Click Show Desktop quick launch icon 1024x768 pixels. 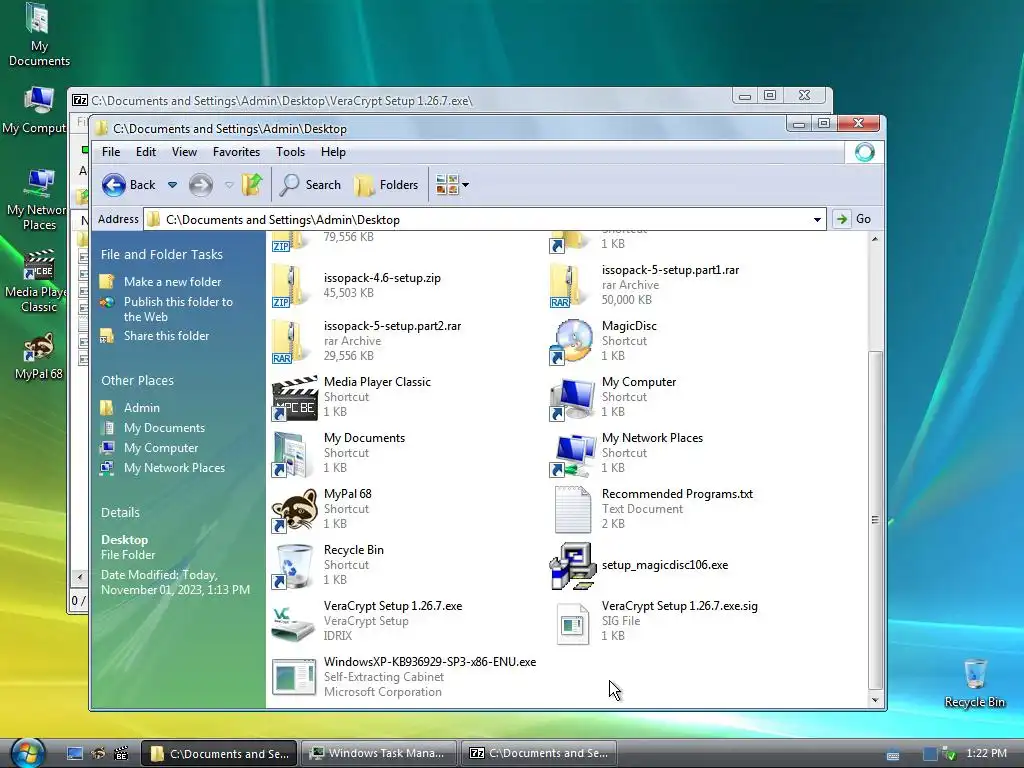click(75, 753)
